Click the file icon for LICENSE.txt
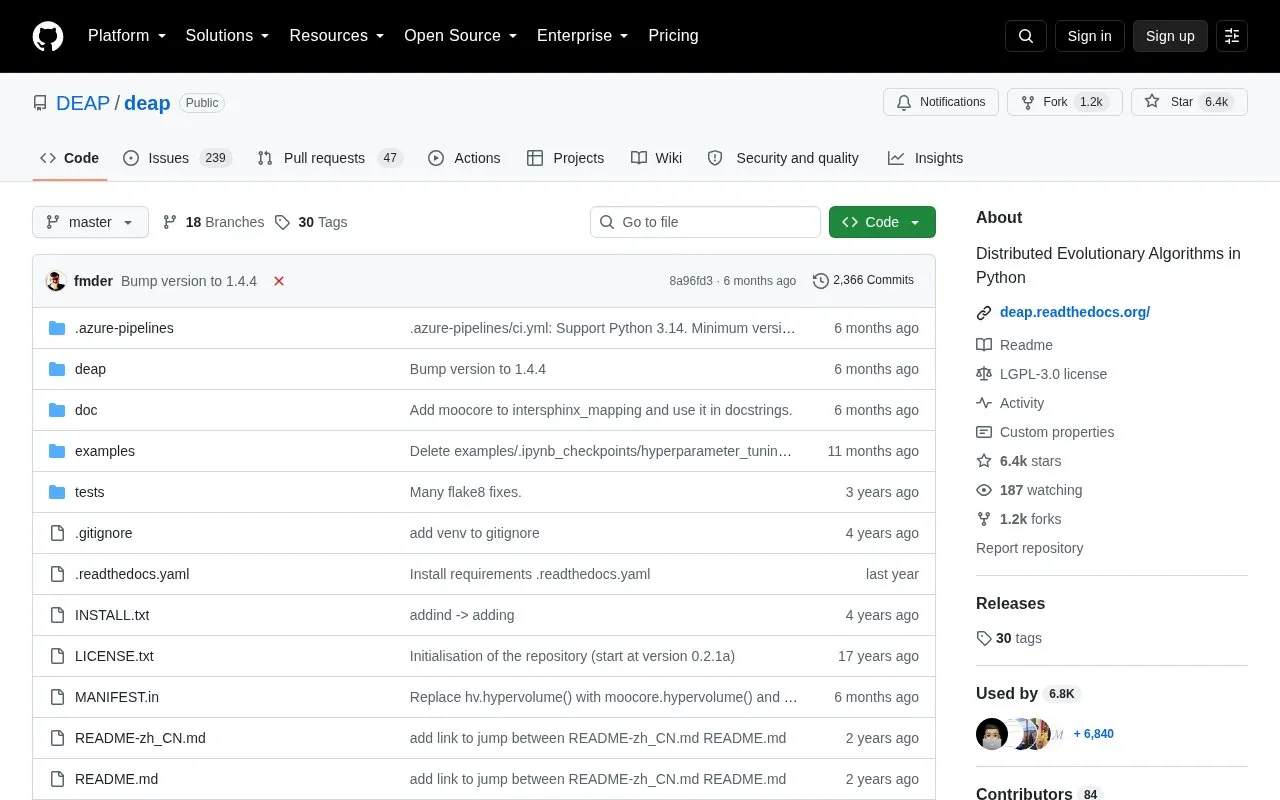 coord(57,656)
